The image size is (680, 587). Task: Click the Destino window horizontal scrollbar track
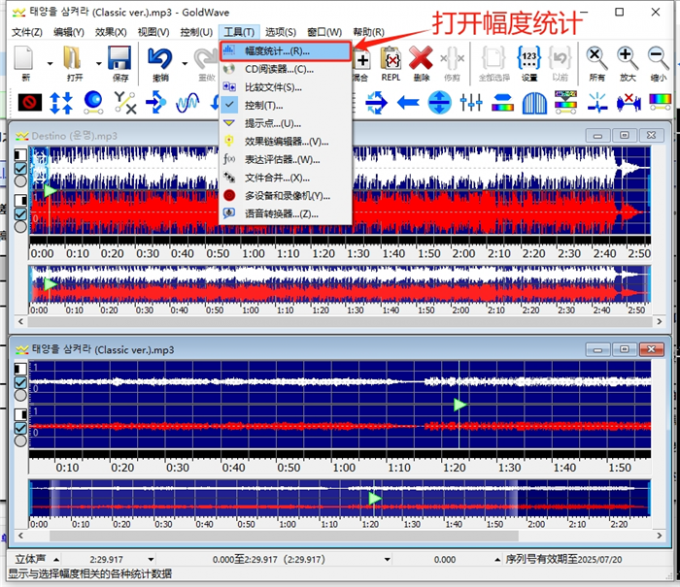click(x=340, y=322)
